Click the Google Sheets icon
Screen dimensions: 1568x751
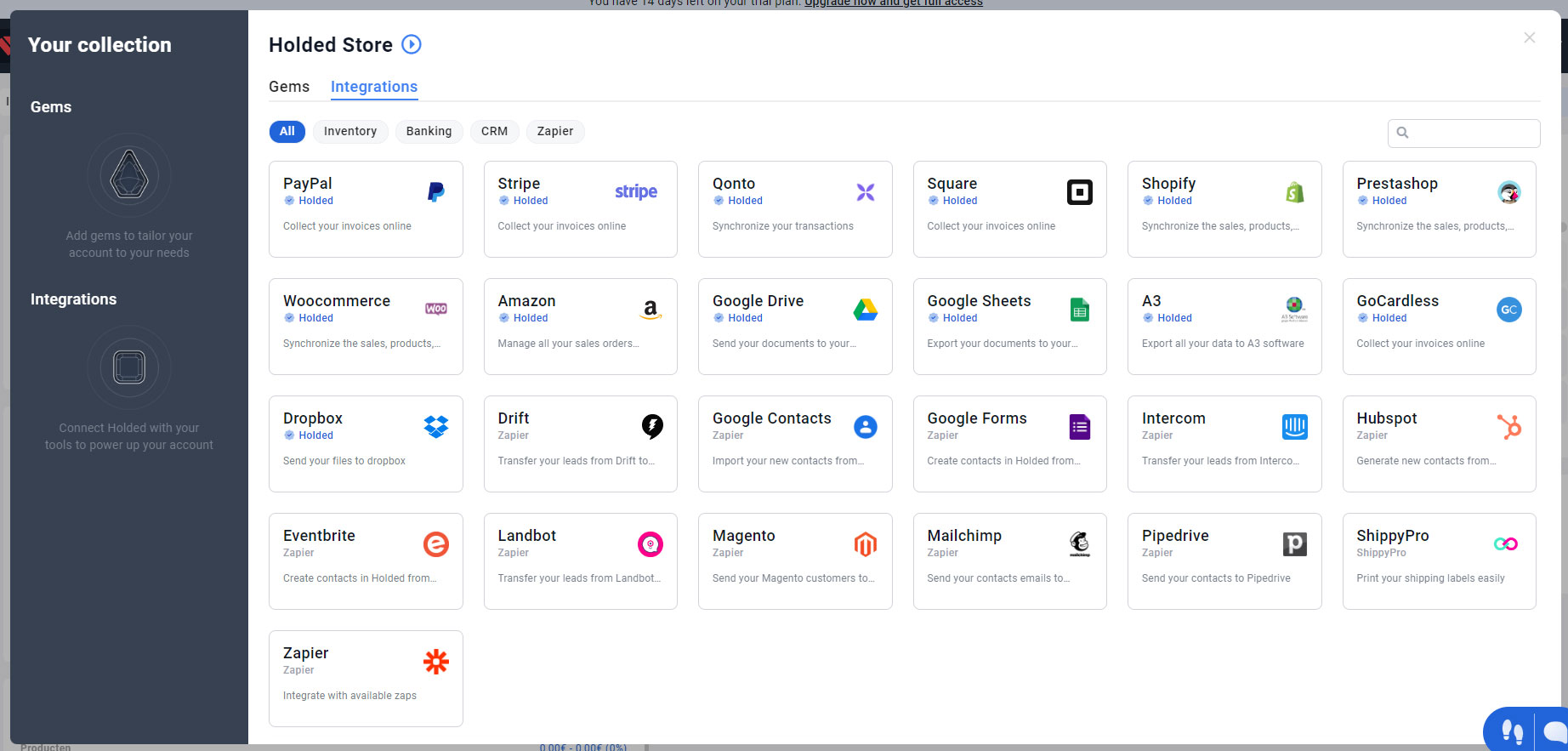pyautogui.click(x=1080, y=310)
